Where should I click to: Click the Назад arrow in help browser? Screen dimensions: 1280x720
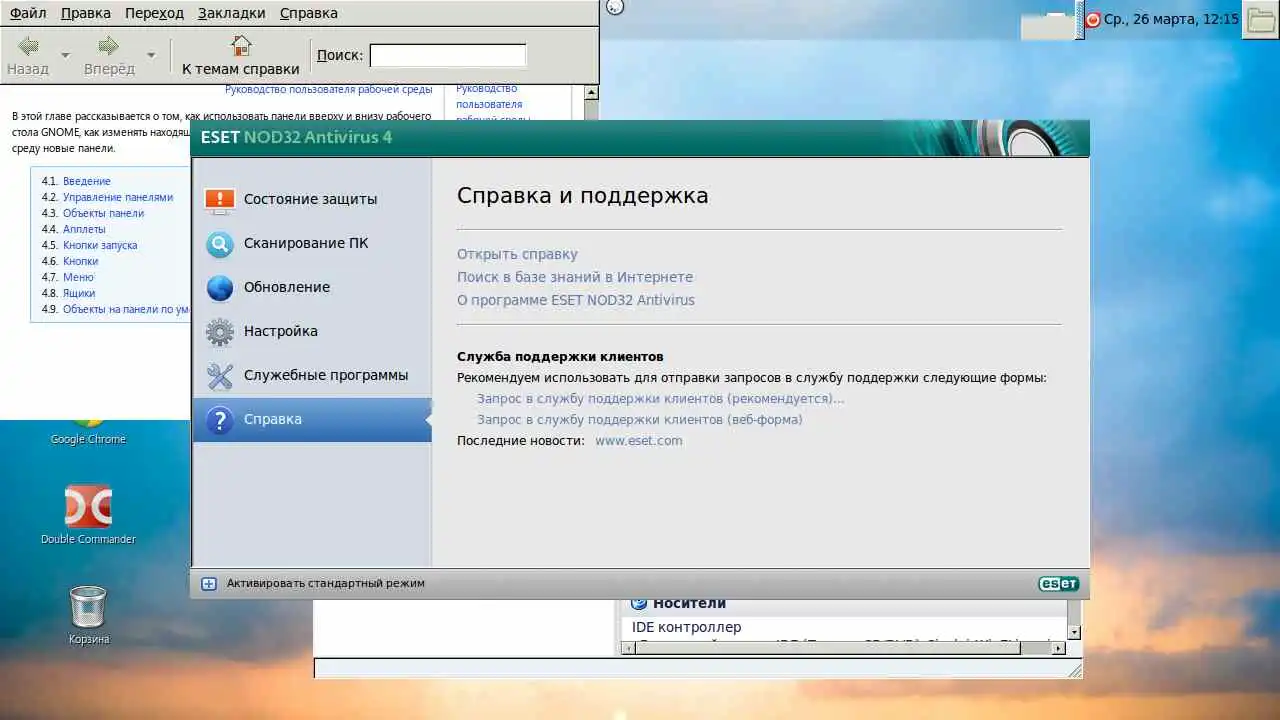click(29, 46)
